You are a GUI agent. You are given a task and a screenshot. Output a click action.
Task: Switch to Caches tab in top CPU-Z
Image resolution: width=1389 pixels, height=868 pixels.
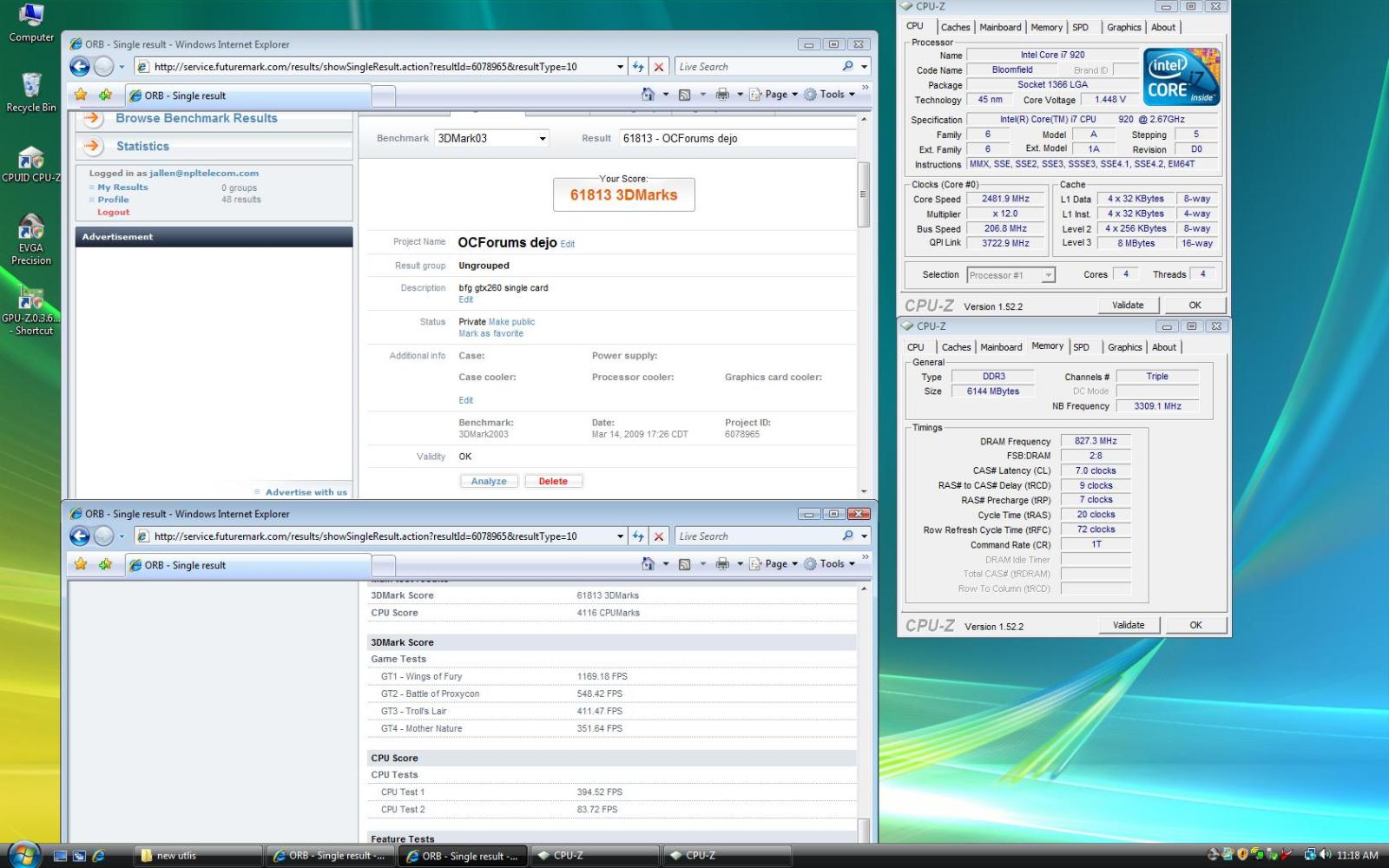[x=956, y=28]
